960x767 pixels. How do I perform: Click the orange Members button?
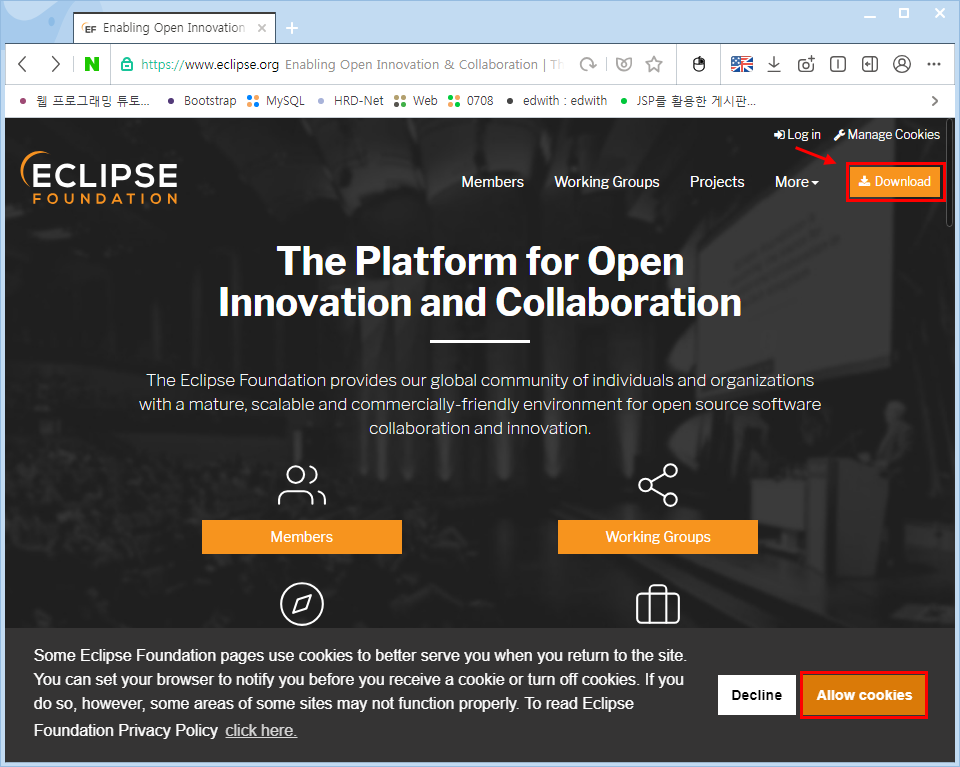click(x=302, y=537)
